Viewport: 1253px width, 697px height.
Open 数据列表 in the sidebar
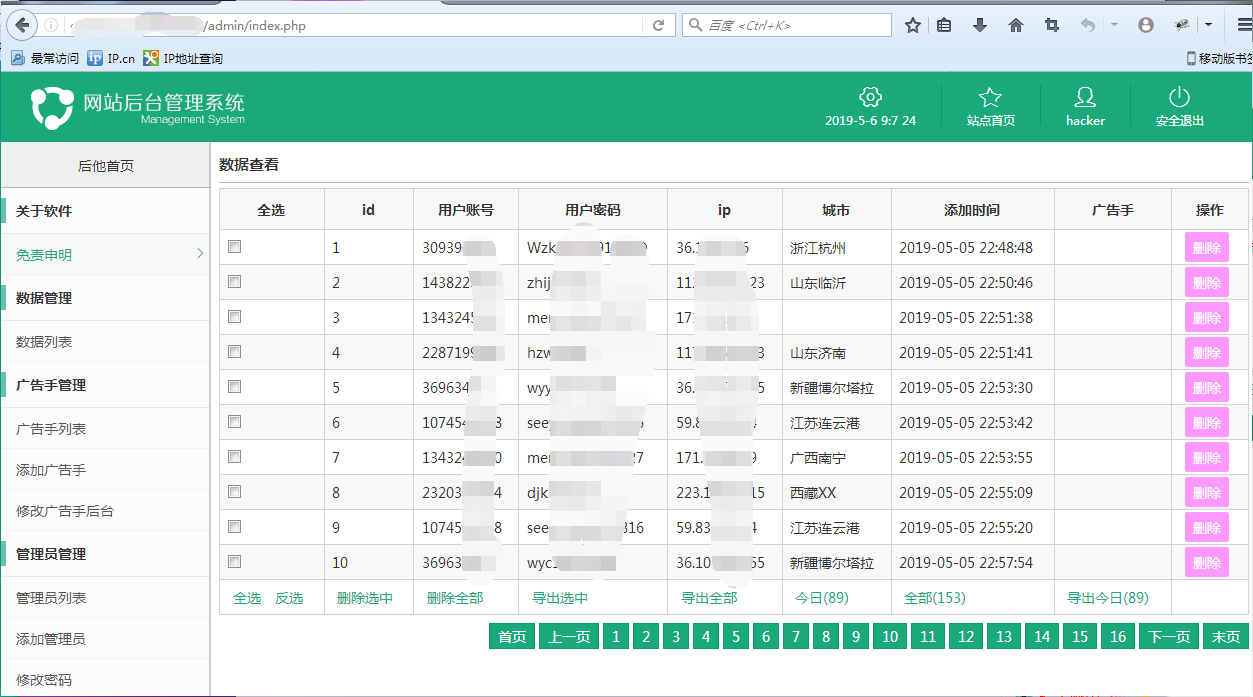pos(44,342)
